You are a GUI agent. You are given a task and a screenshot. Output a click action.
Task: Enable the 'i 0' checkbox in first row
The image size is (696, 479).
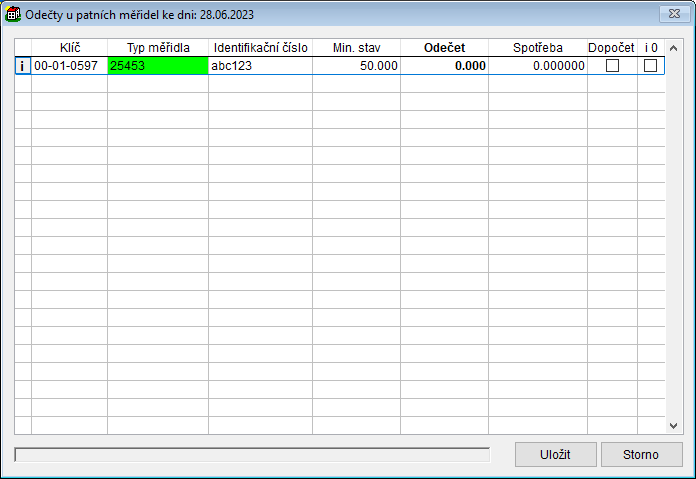(x=651, y=66)
